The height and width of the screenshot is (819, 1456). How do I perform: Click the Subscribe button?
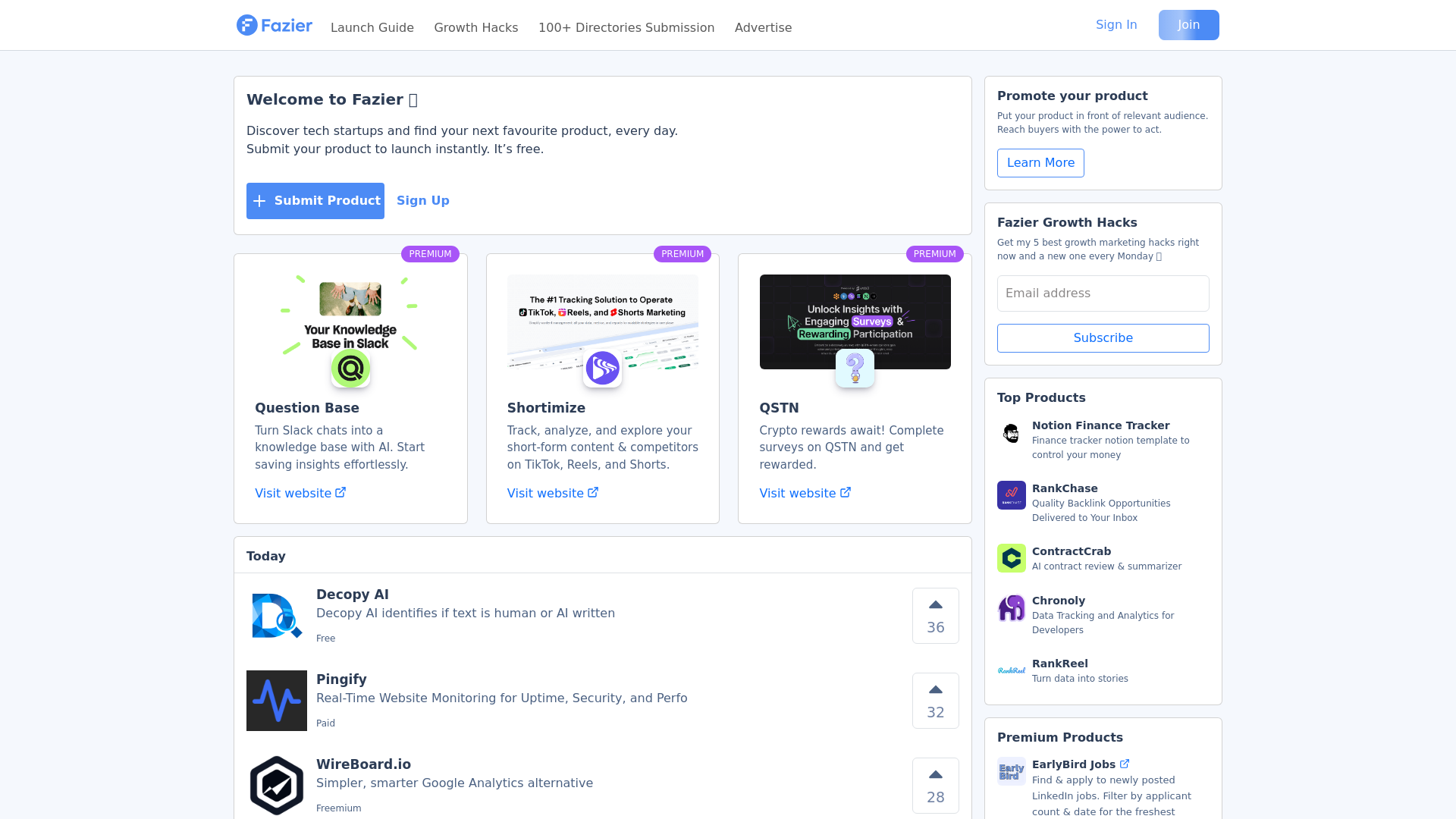[x=1103, y=338]
